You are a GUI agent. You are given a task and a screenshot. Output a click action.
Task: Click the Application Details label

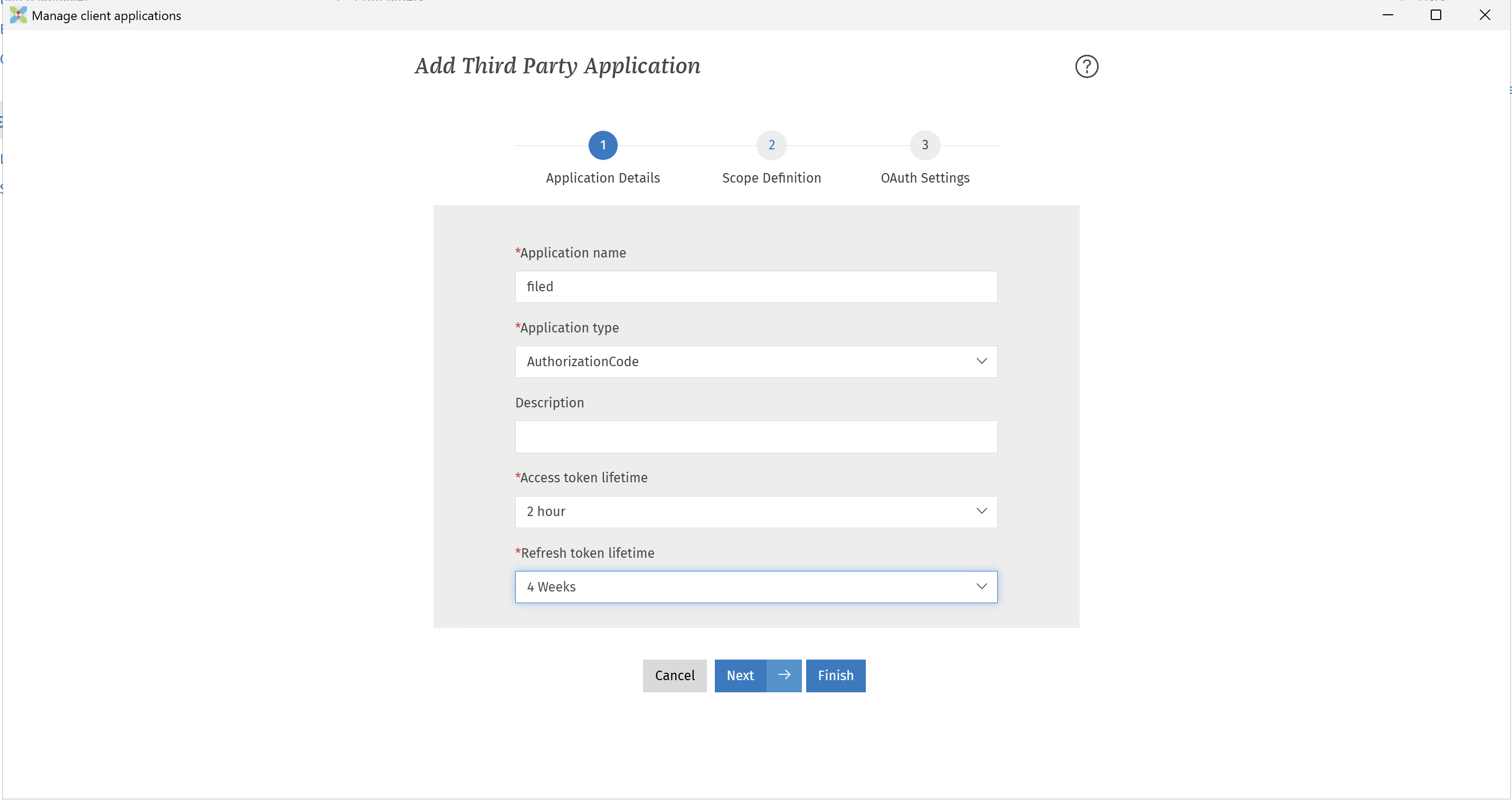click(603, 178)
